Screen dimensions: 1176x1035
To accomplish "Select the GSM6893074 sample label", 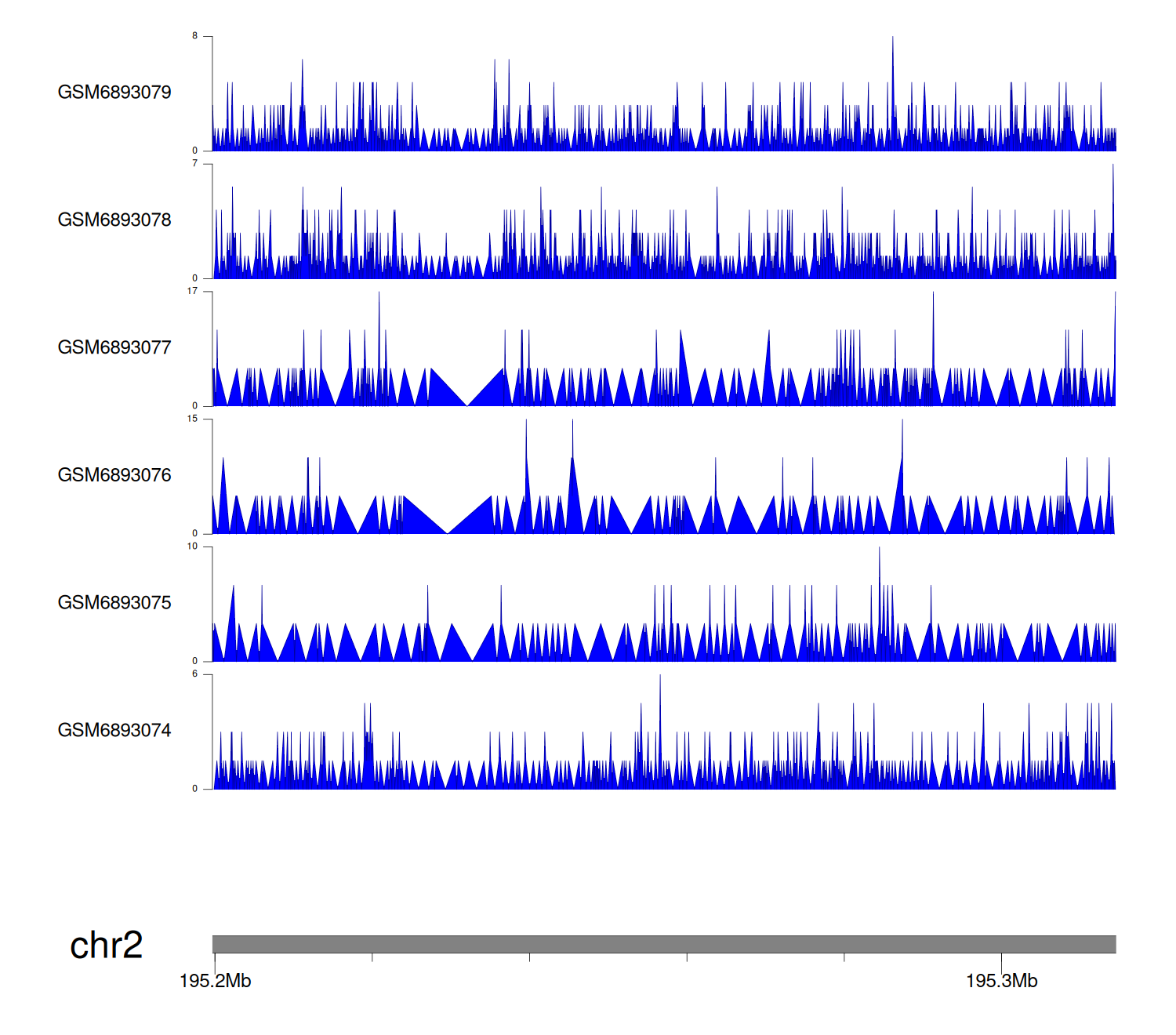I will click(114, 731).
